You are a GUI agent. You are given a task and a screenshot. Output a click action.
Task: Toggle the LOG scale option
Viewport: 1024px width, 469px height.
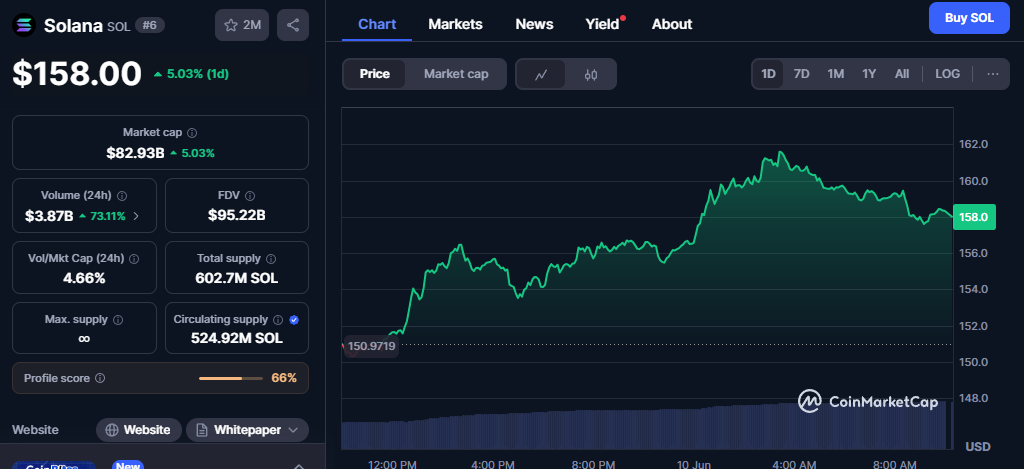947,74
